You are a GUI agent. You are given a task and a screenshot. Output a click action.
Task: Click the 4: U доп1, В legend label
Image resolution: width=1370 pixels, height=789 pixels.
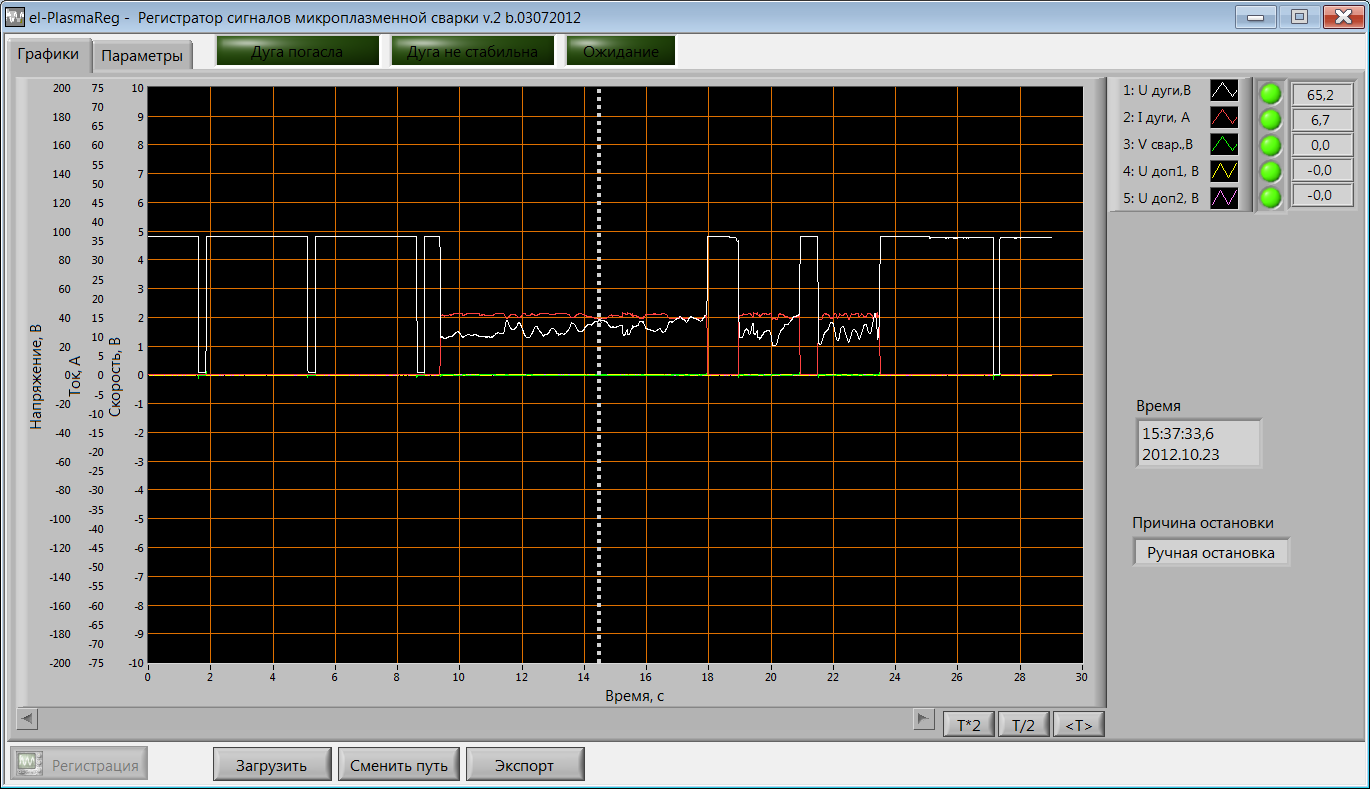[x=1160, y=171]
